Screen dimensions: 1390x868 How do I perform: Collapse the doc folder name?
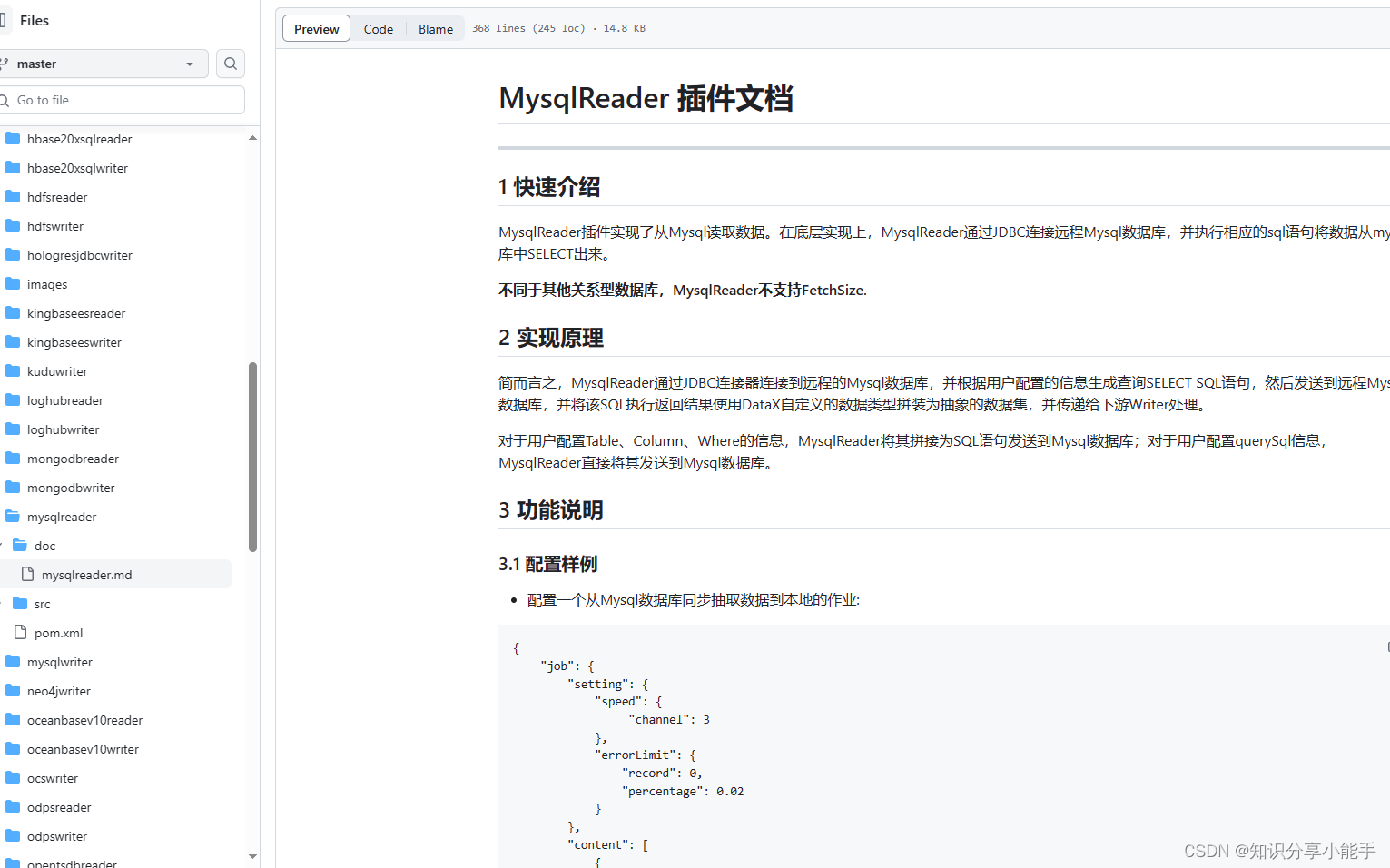[x=44, y=546]
